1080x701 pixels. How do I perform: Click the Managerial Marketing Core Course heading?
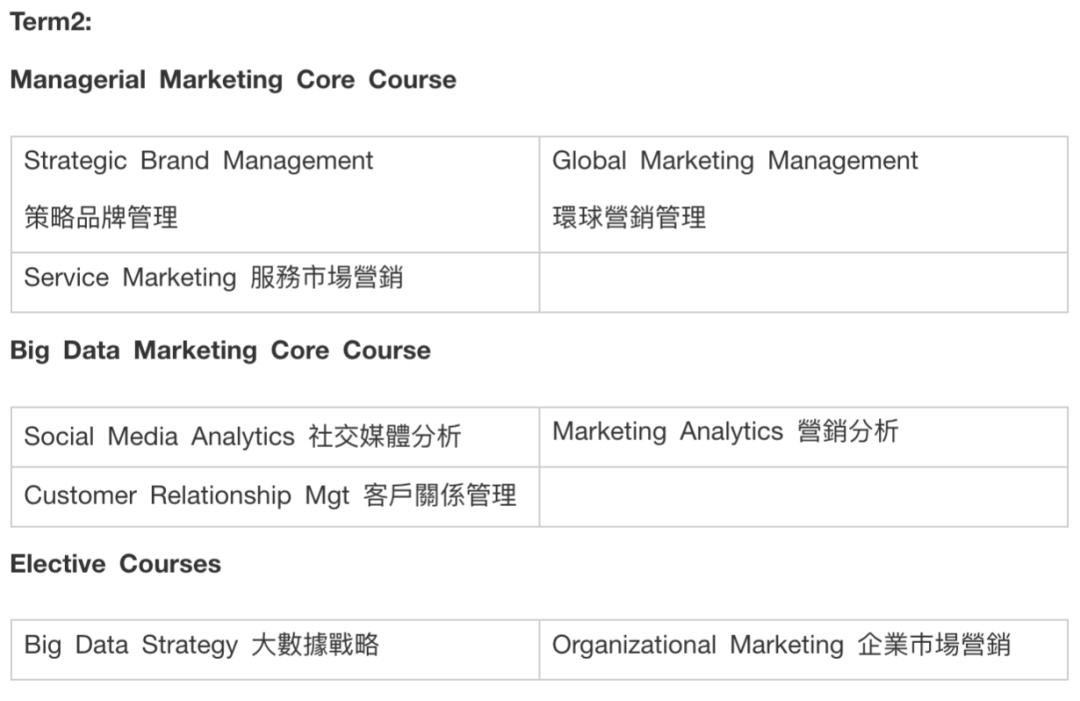coord(233,80)
